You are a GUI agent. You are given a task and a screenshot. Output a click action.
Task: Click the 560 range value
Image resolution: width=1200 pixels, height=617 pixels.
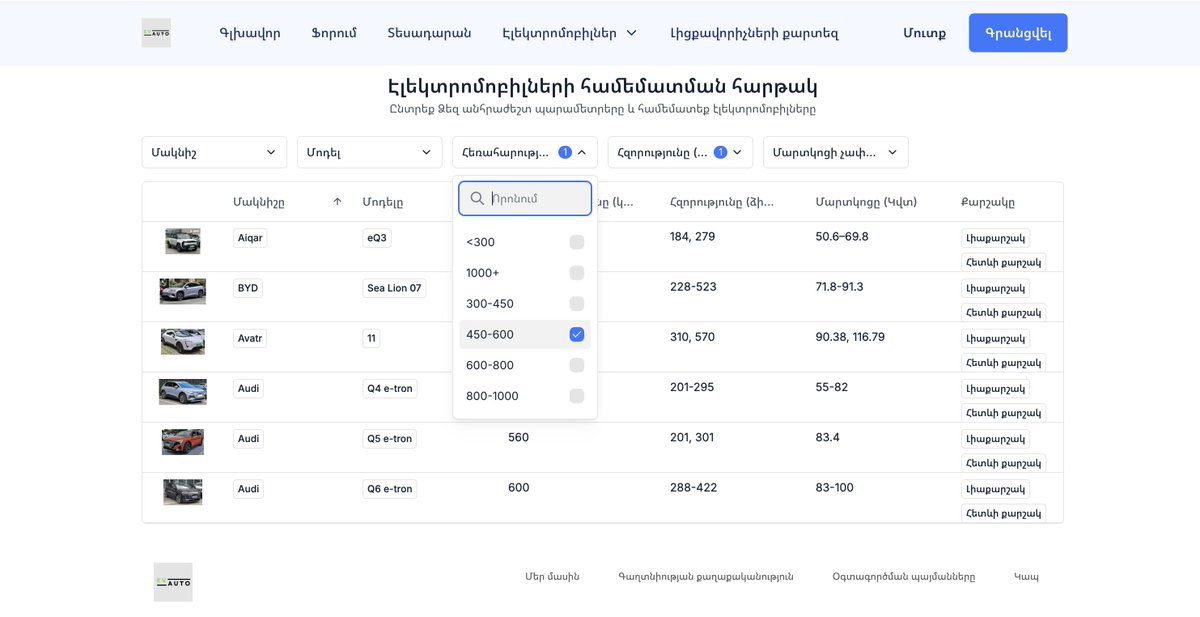pos(518,438)
